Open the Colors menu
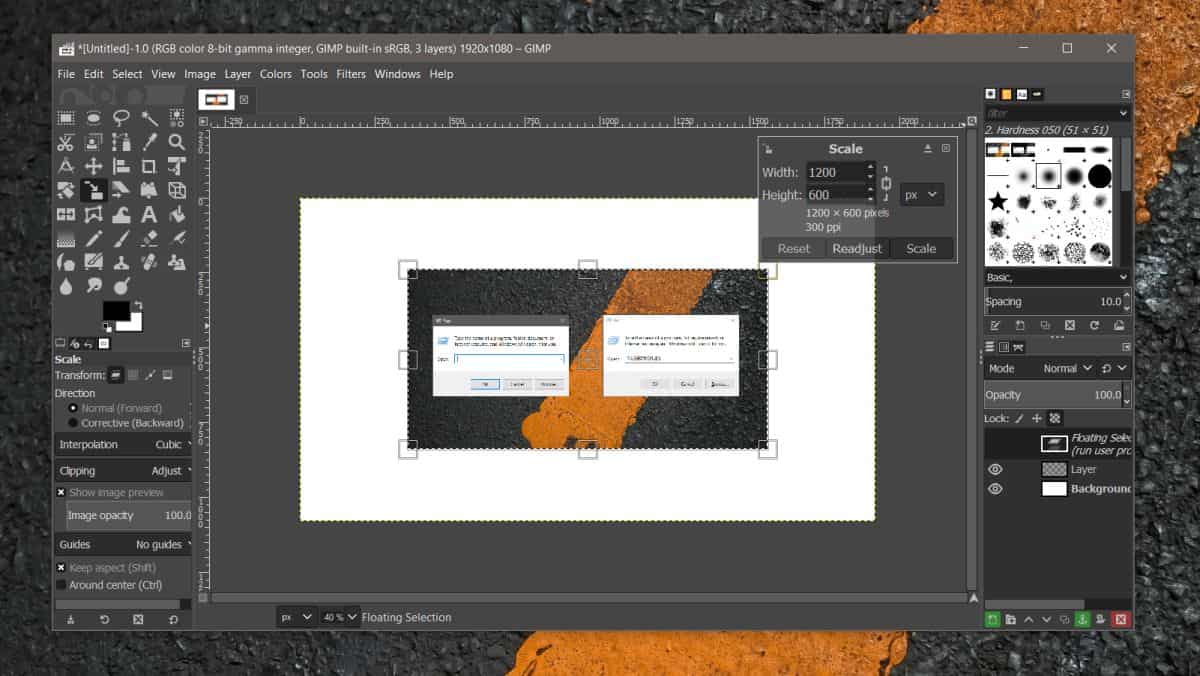This screenshot has height=676, width=1200. click(276, 74)
